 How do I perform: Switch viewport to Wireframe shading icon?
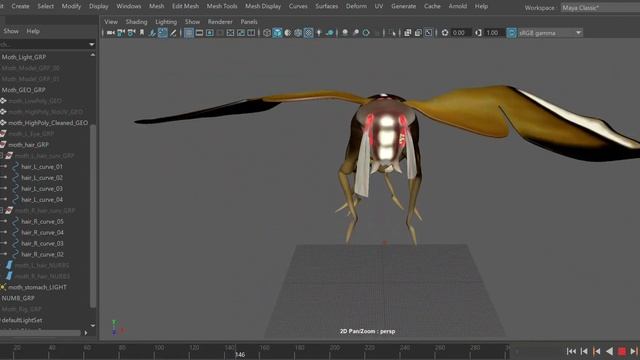pyautogui.click(x=267, y=33)
